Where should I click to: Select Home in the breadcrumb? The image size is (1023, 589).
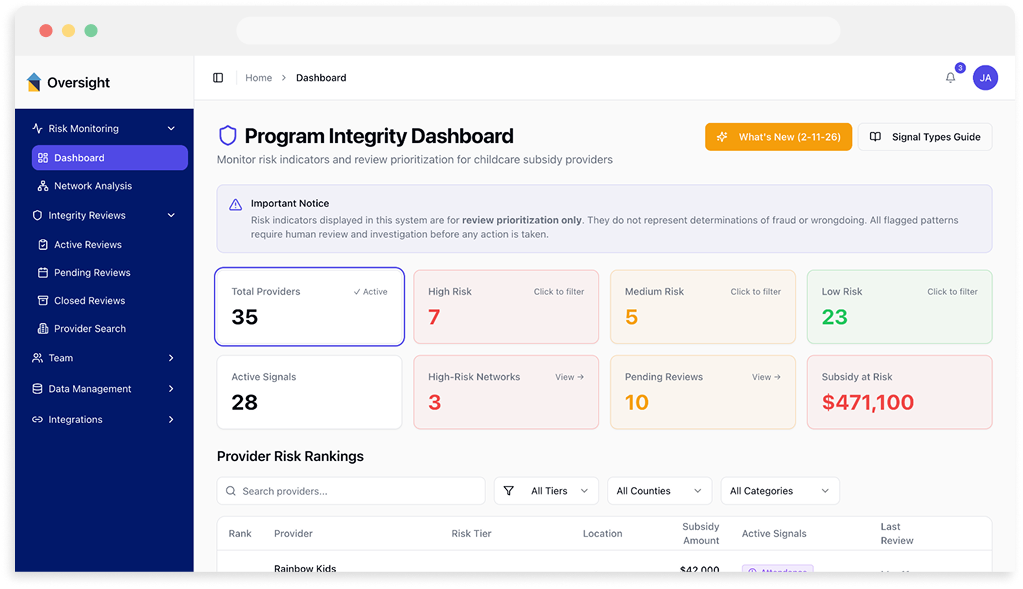tap(258, 77)
